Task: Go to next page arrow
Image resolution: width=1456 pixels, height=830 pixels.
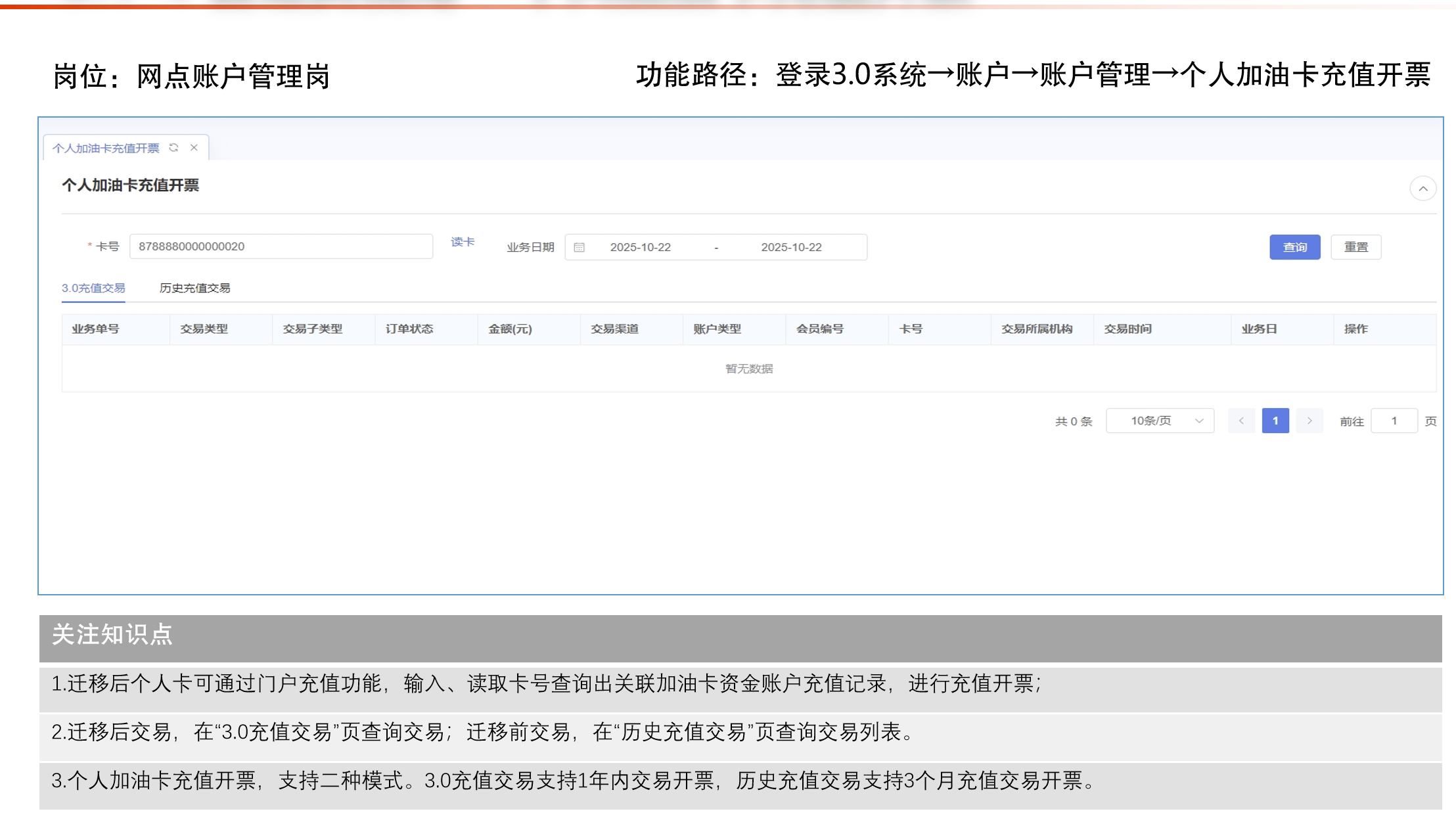Action: pyautogui.click(x=1309, y=421)
